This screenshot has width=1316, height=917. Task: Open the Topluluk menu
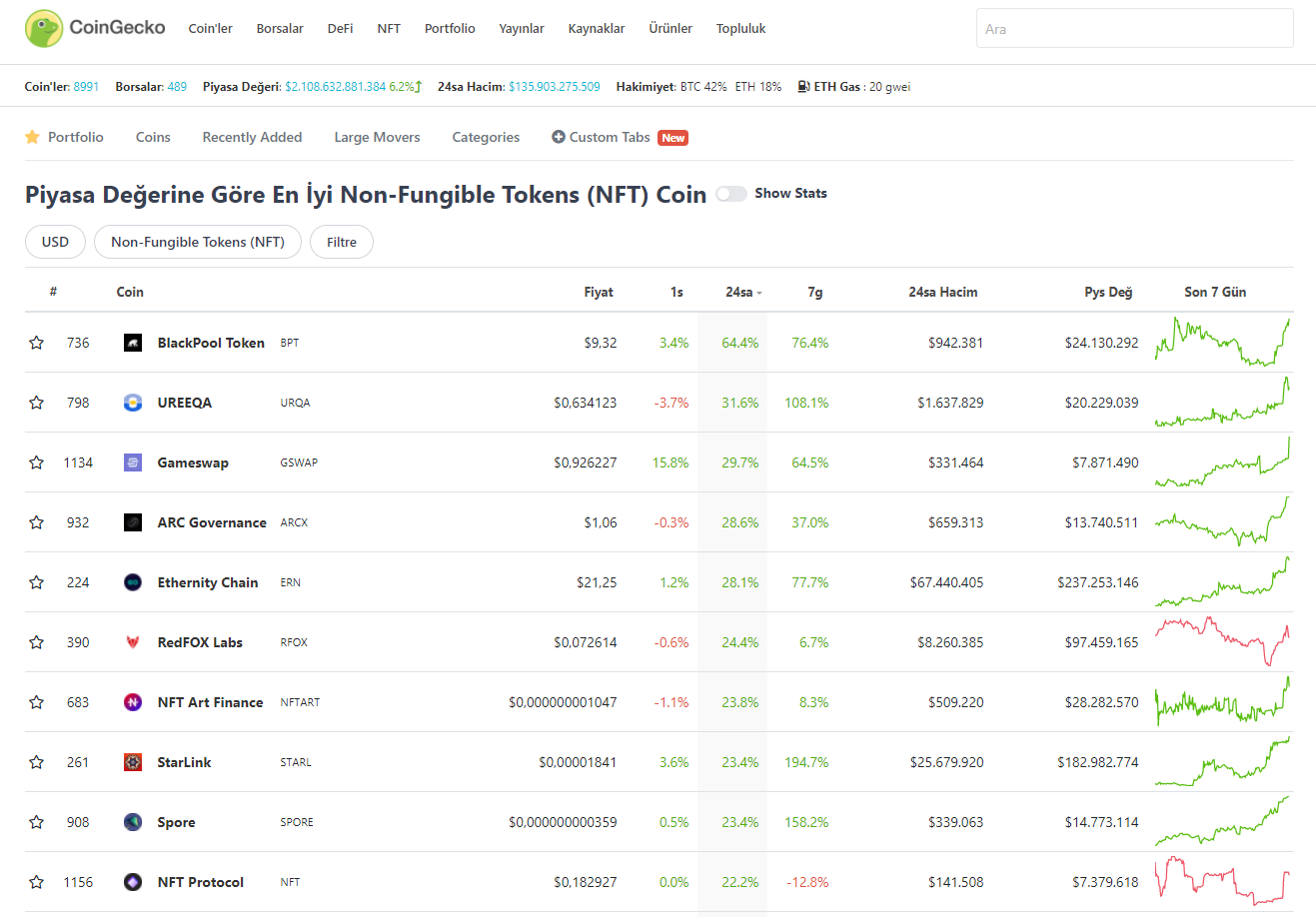click(x=740, y=29)
